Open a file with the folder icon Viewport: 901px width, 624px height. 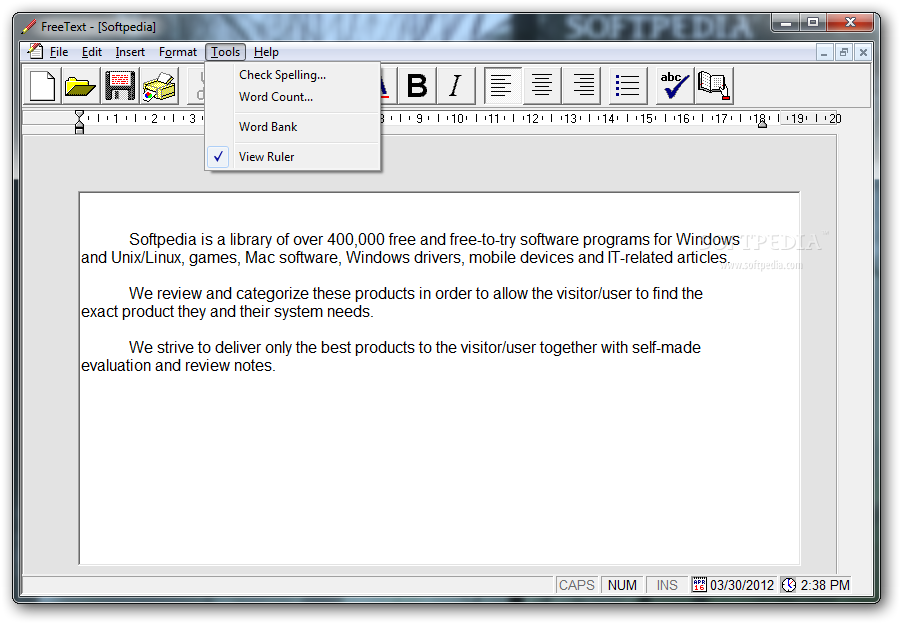[x=80, y=86]
